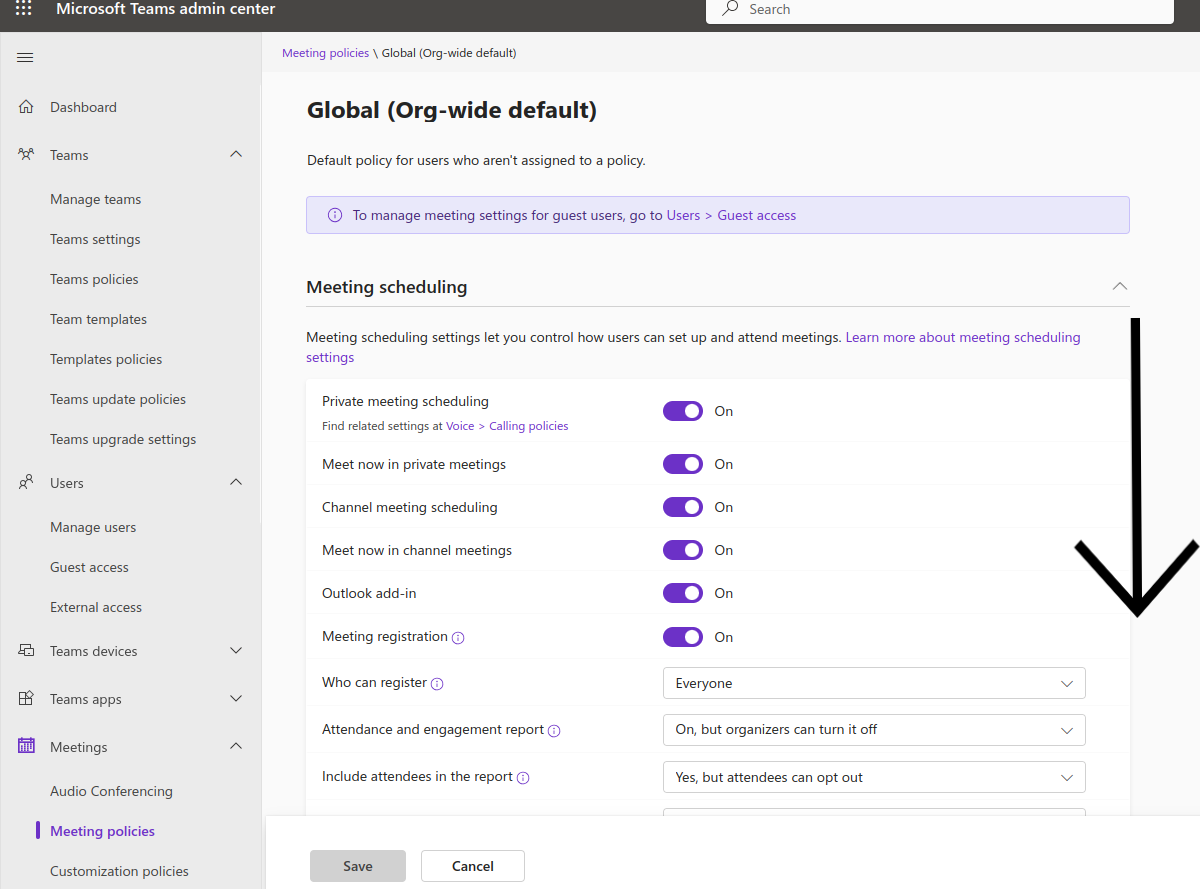Collapse the Meeting scheduling section
1200x889 pixels.
point(1120,287)
